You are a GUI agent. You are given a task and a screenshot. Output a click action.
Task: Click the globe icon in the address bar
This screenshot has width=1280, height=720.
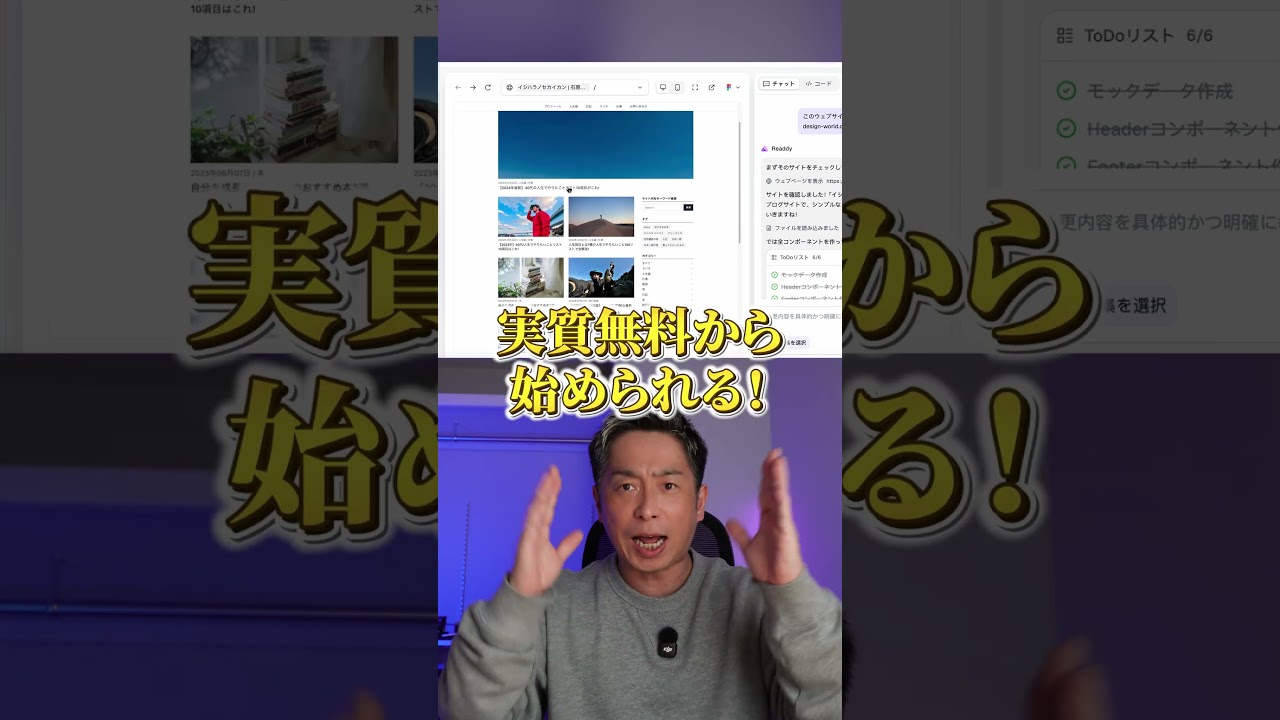(x=509, y=87)
